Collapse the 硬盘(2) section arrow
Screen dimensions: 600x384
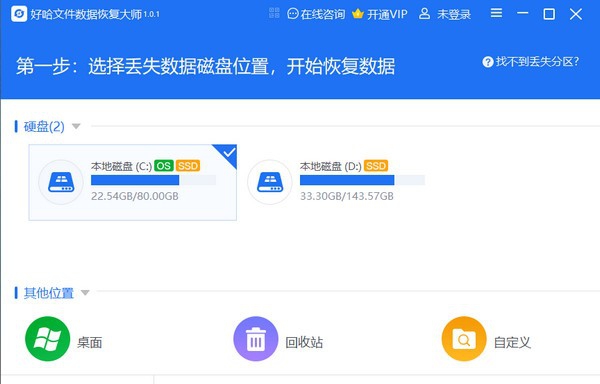coord(76,126)
